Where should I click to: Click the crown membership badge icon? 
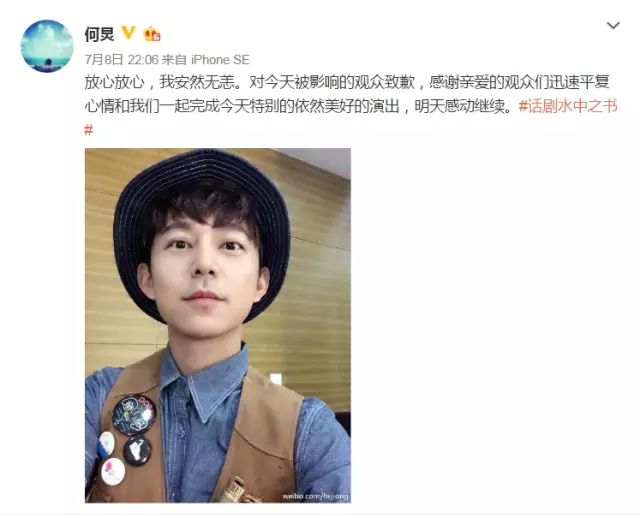coord(152,33)
